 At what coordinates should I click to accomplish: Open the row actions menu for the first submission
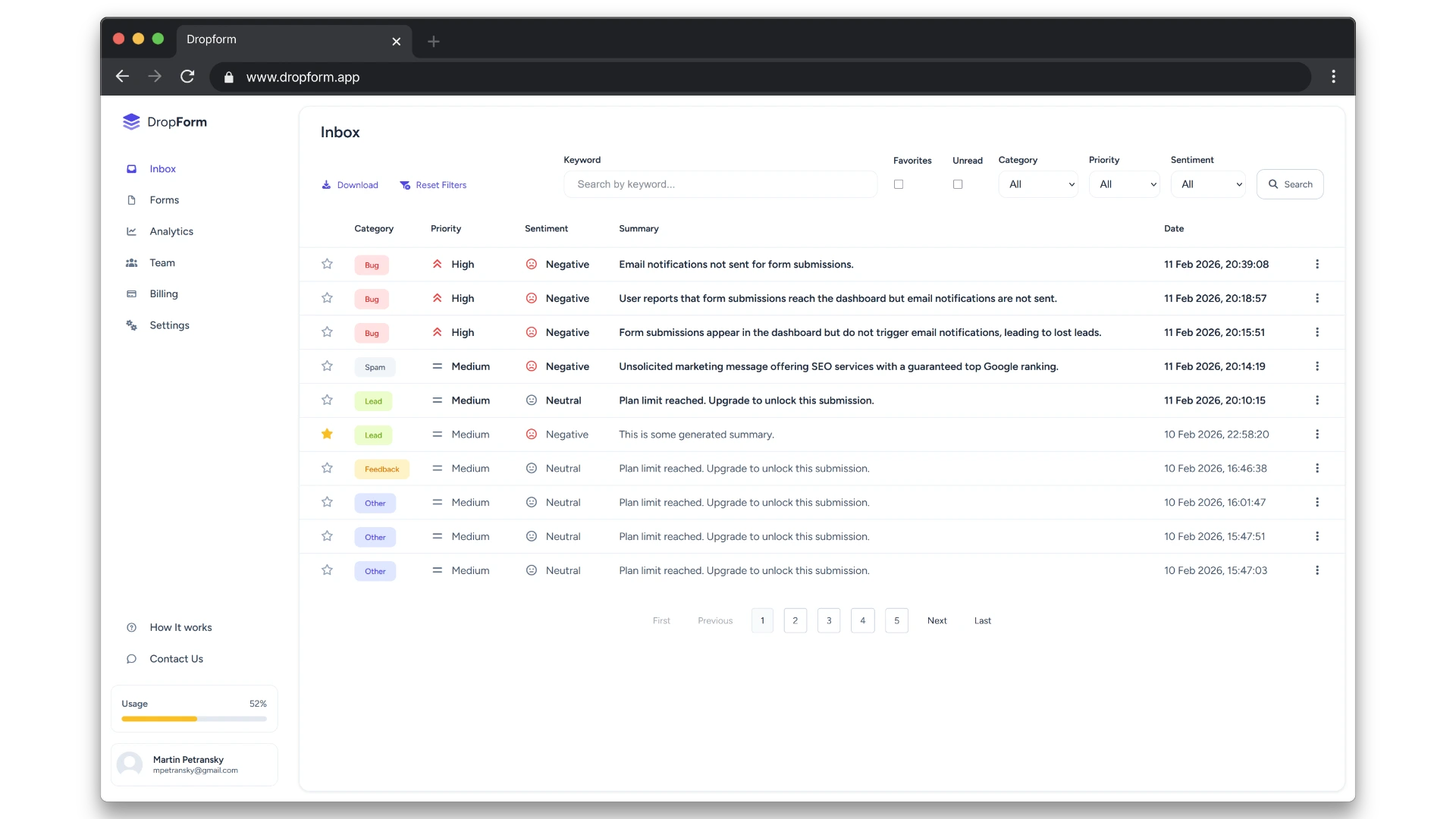pos(1316,264)
